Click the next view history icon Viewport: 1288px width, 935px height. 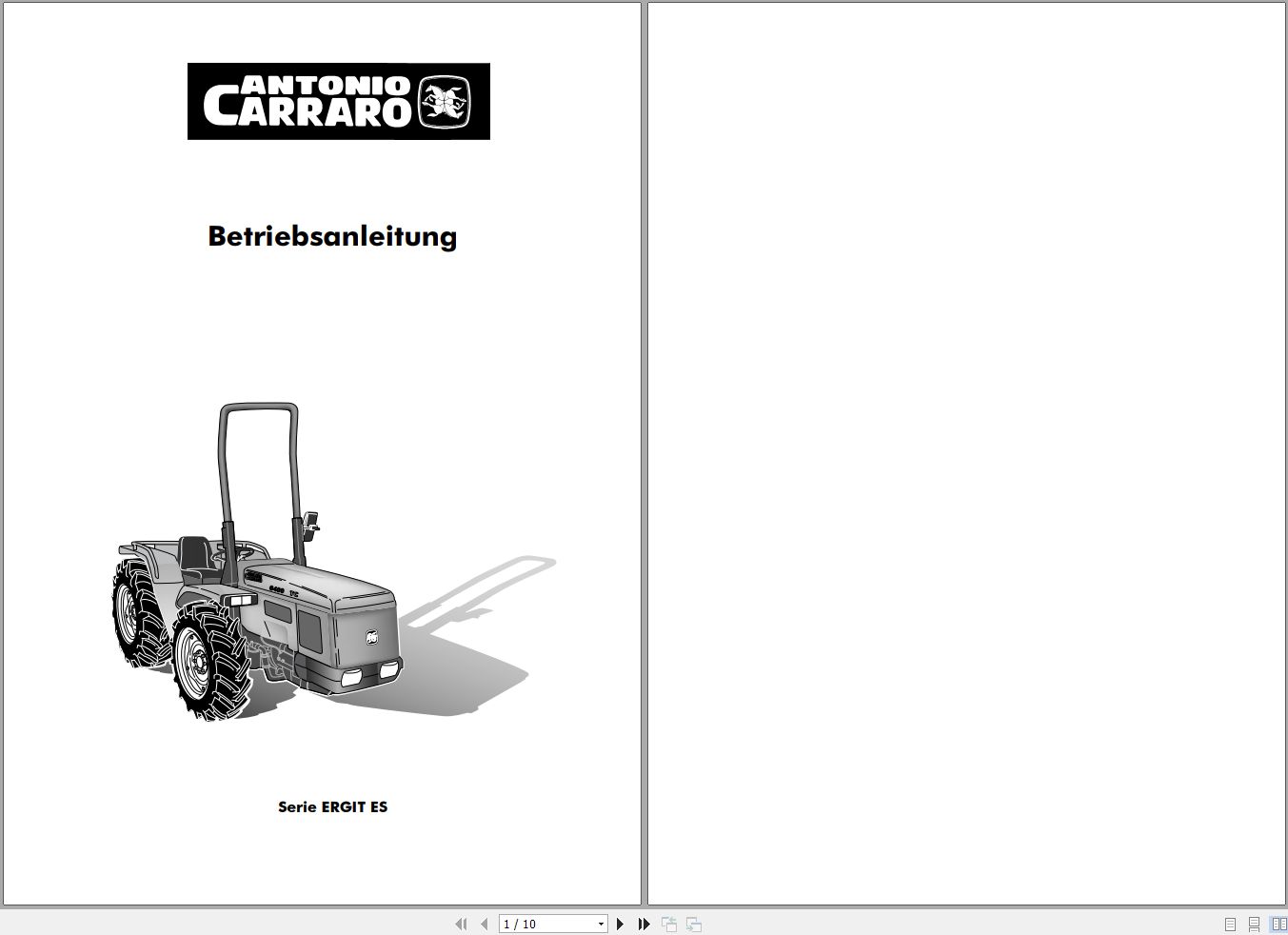(692, 924)
